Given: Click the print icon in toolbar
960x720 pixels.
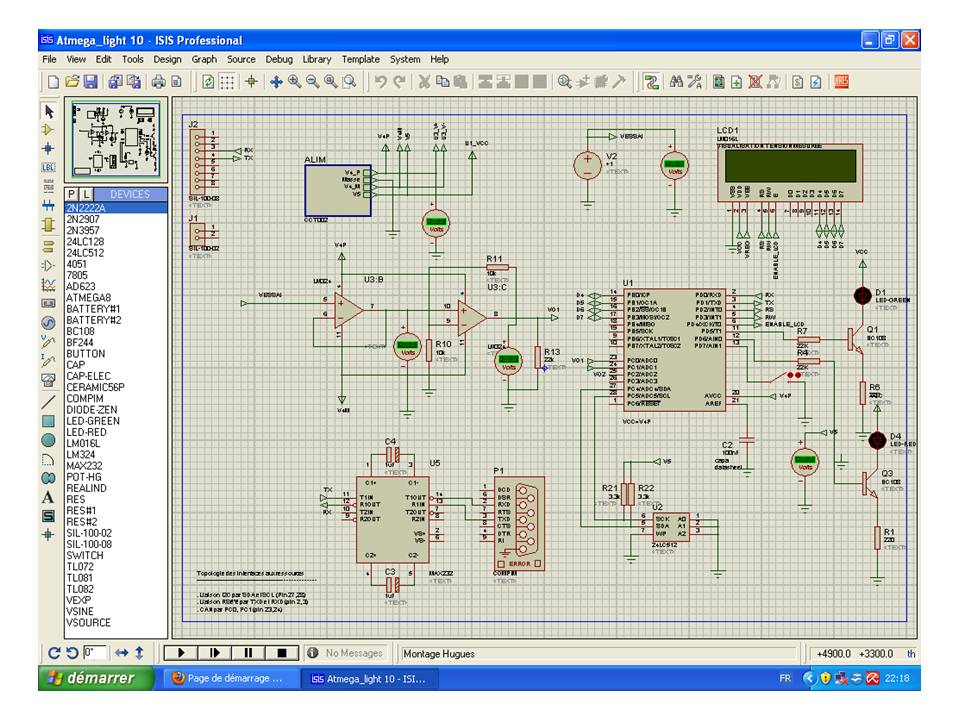Looking at the screenshot, I should point(159,82).
